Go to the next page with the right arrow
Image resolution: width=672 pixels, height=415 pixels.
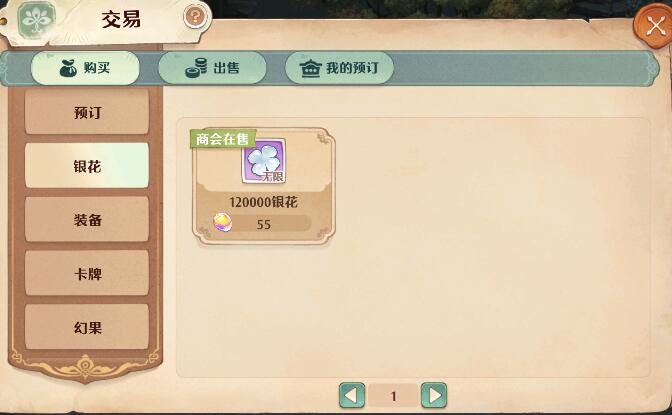[x=434, y=395]
